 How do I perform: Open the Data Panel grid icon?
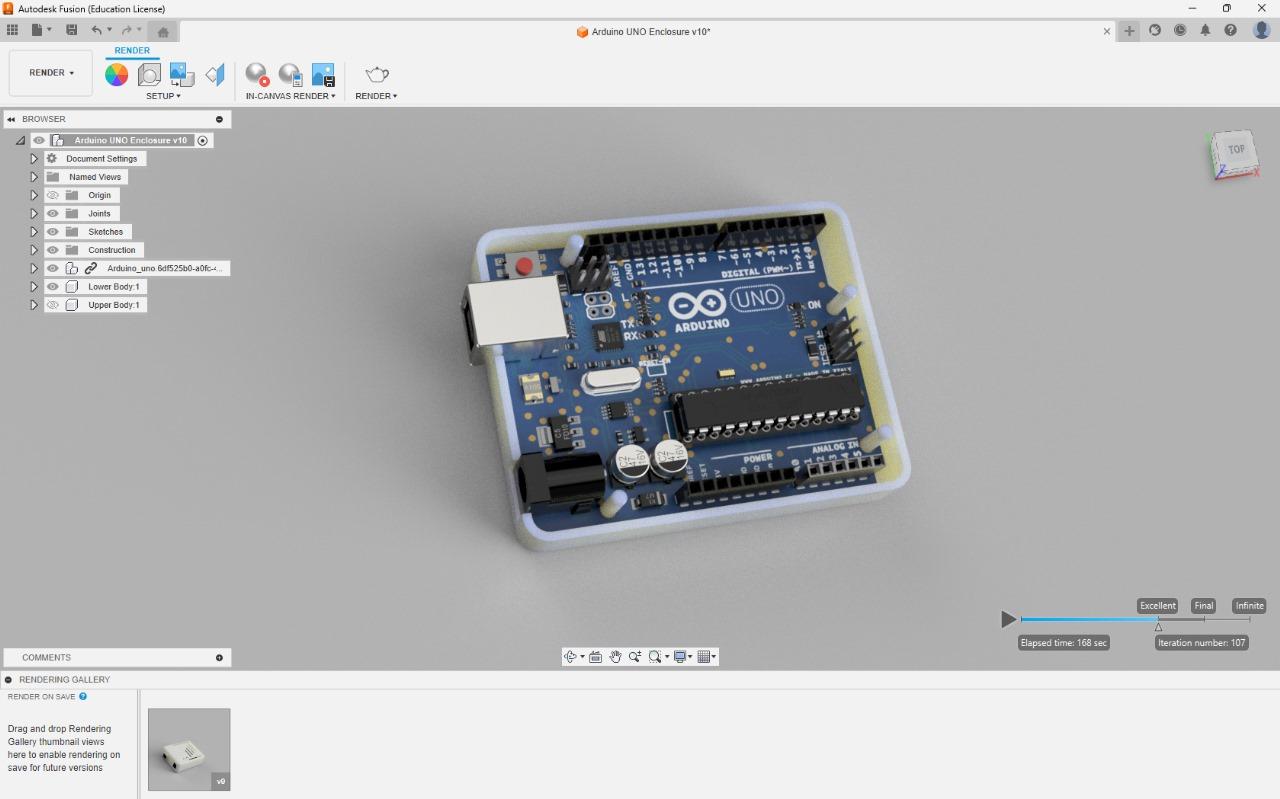point(12,31)
